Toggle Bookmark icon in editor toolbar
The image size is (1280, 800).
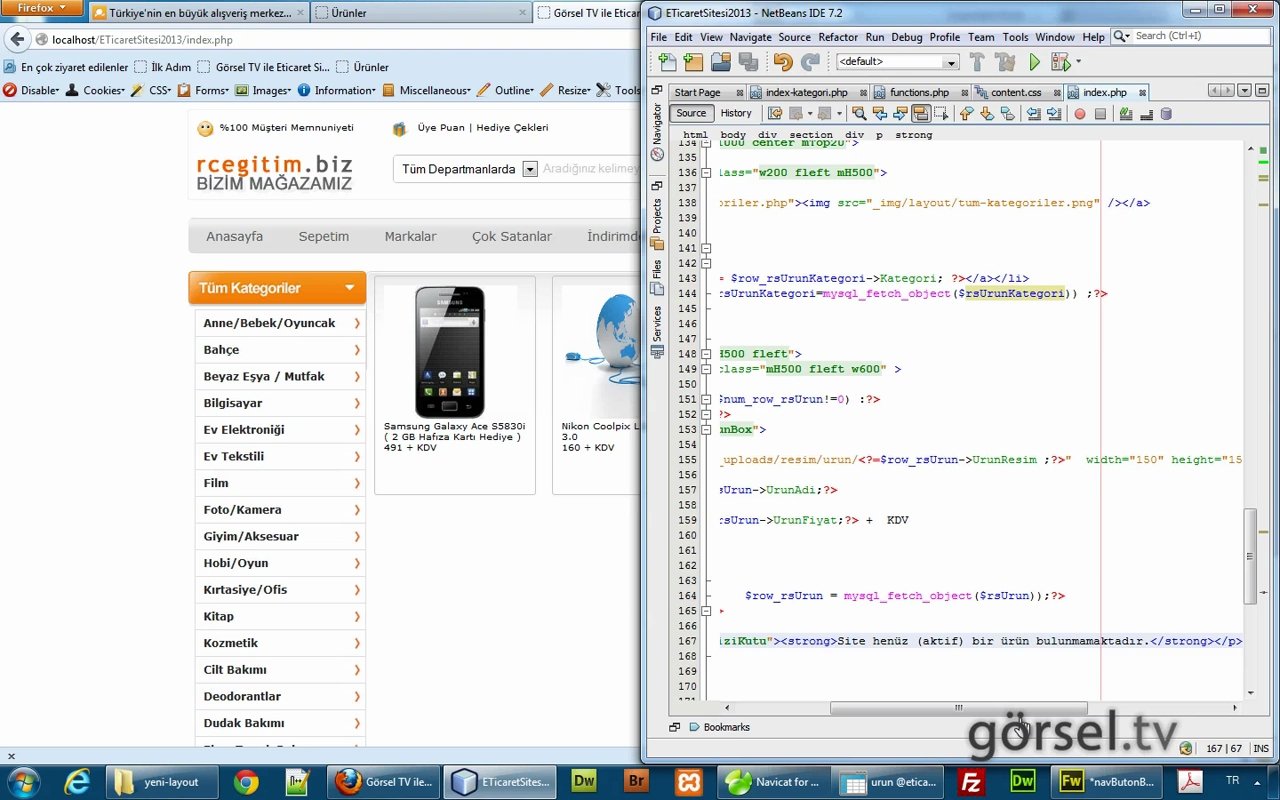pyautogui.click(x=1007, y=114)
